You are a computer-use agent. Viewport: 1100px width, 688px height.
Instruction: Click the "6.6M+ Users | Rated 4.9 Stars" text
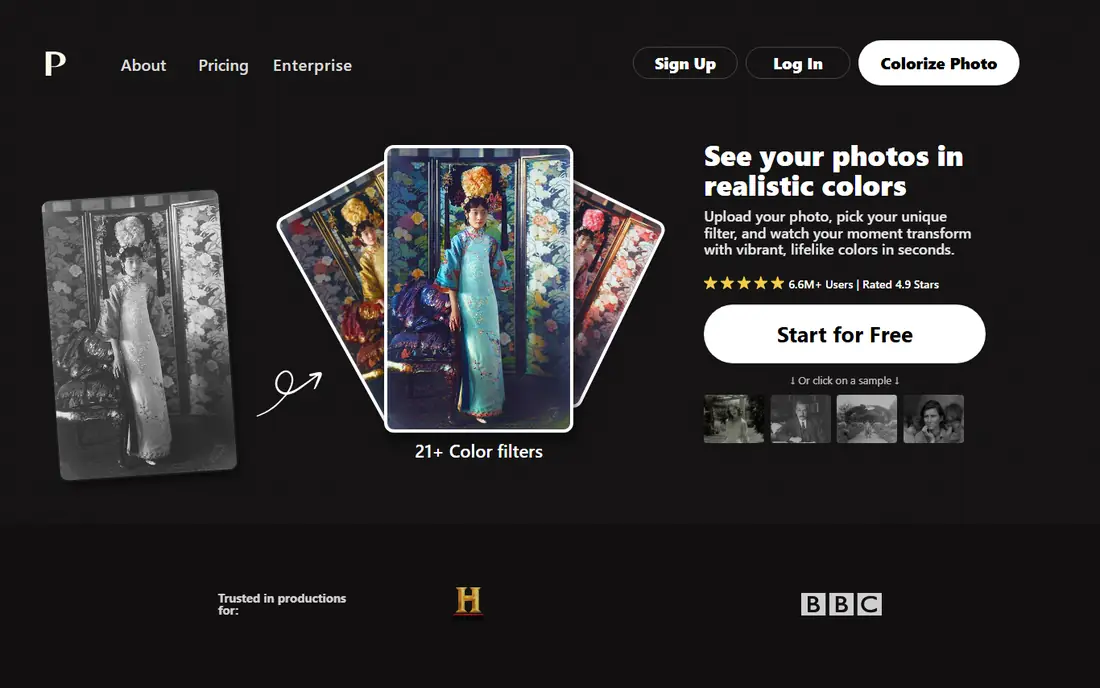point(864,284)
